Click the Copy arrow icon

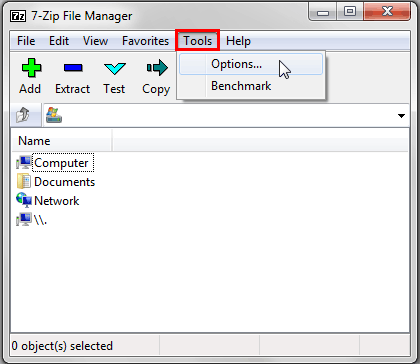click(x=157, y=68)
